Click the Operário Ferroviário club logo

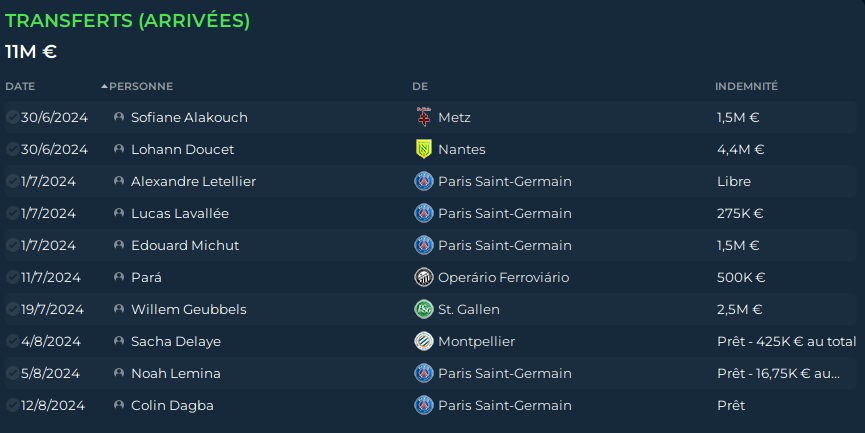pos(424,277)
